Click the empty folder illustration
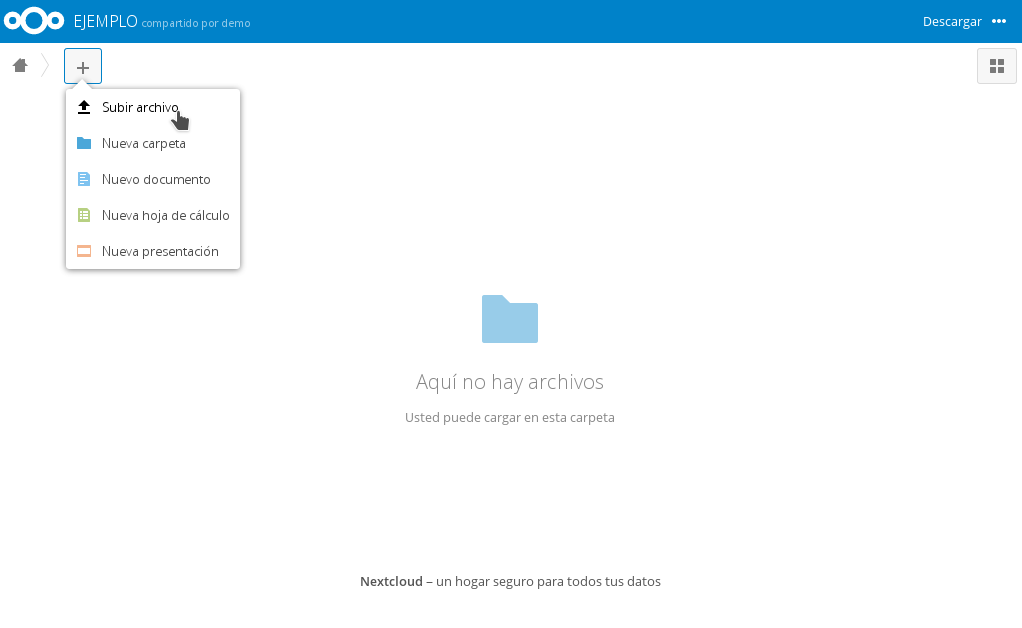Viewport: 1022px width, 628px height. coord(510,319)
